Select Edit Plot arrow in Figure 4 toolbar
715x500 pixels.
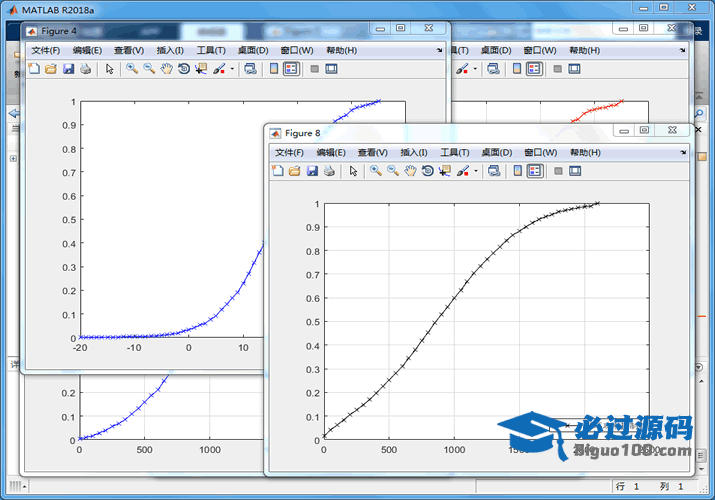(109, 69)
